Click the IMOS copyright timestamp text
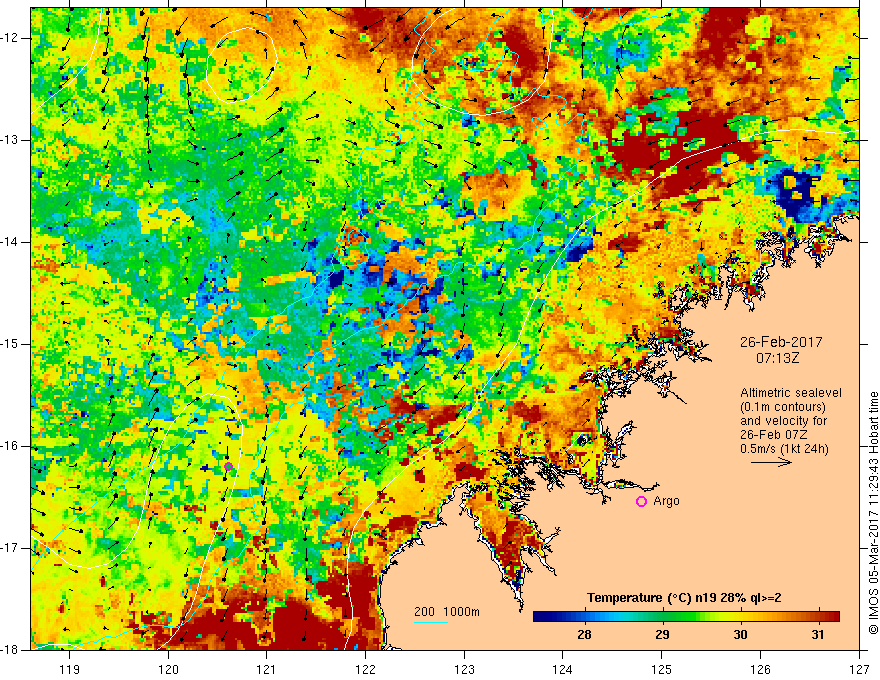This screenshot has width=880, height=680. pyautogui.click(x=873, y=512)
